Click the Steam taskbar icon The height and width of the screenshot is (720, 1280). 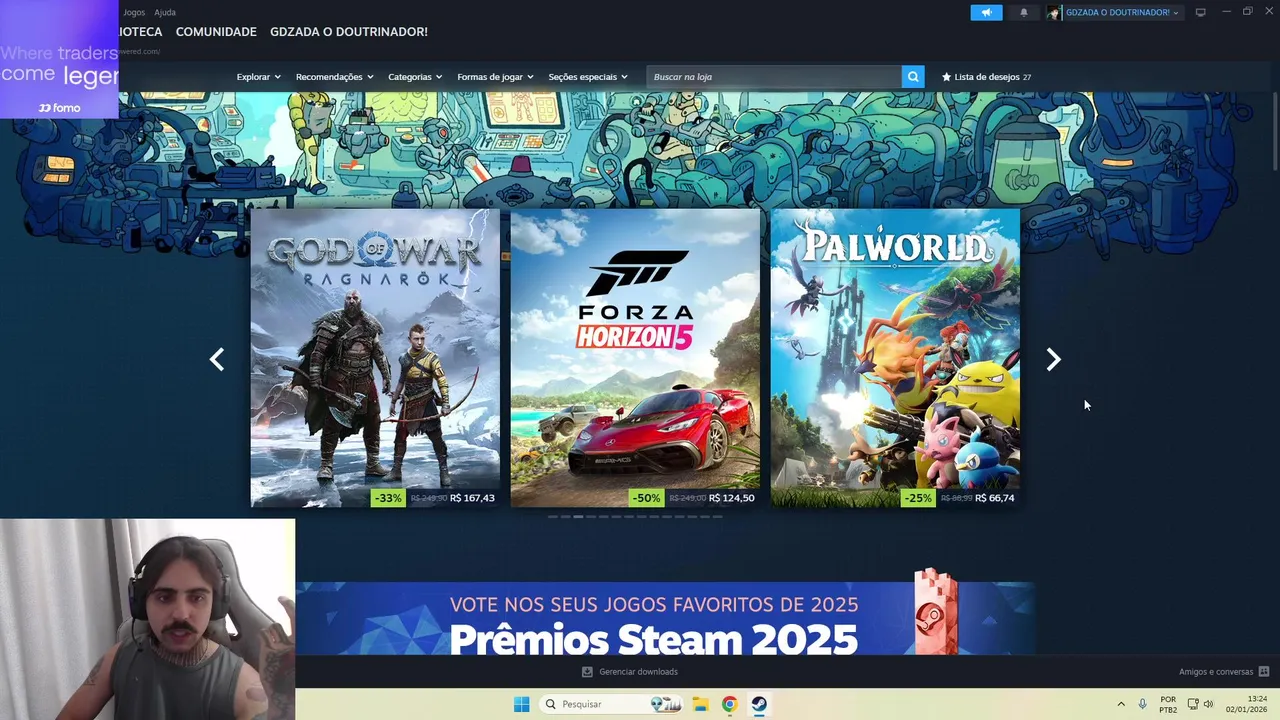[x=759, y=704]
